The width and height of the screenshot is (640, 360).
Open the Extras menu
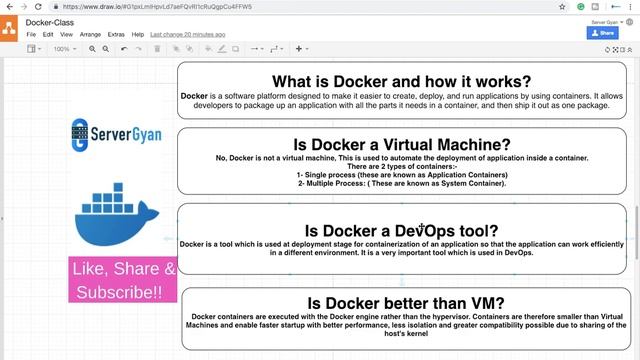tap(116, 35)
